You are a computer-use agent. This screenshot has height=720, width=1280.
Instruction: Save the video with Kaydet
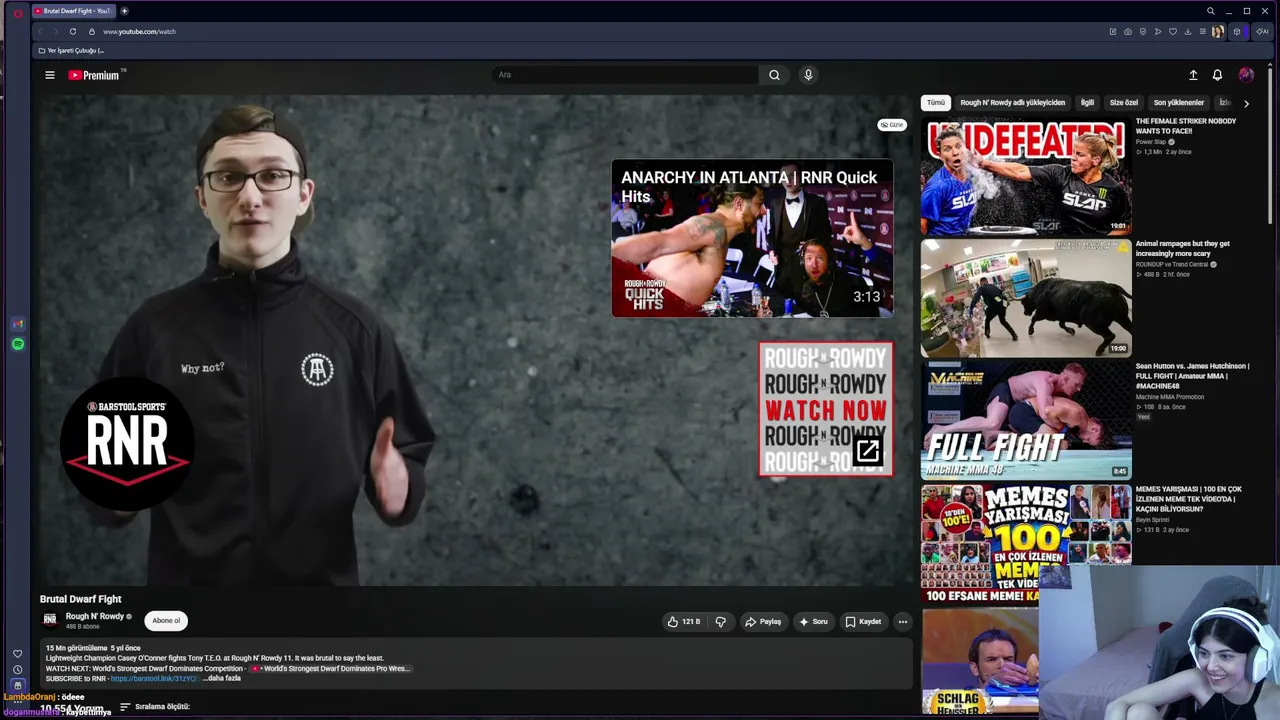(x=863, y=622)
